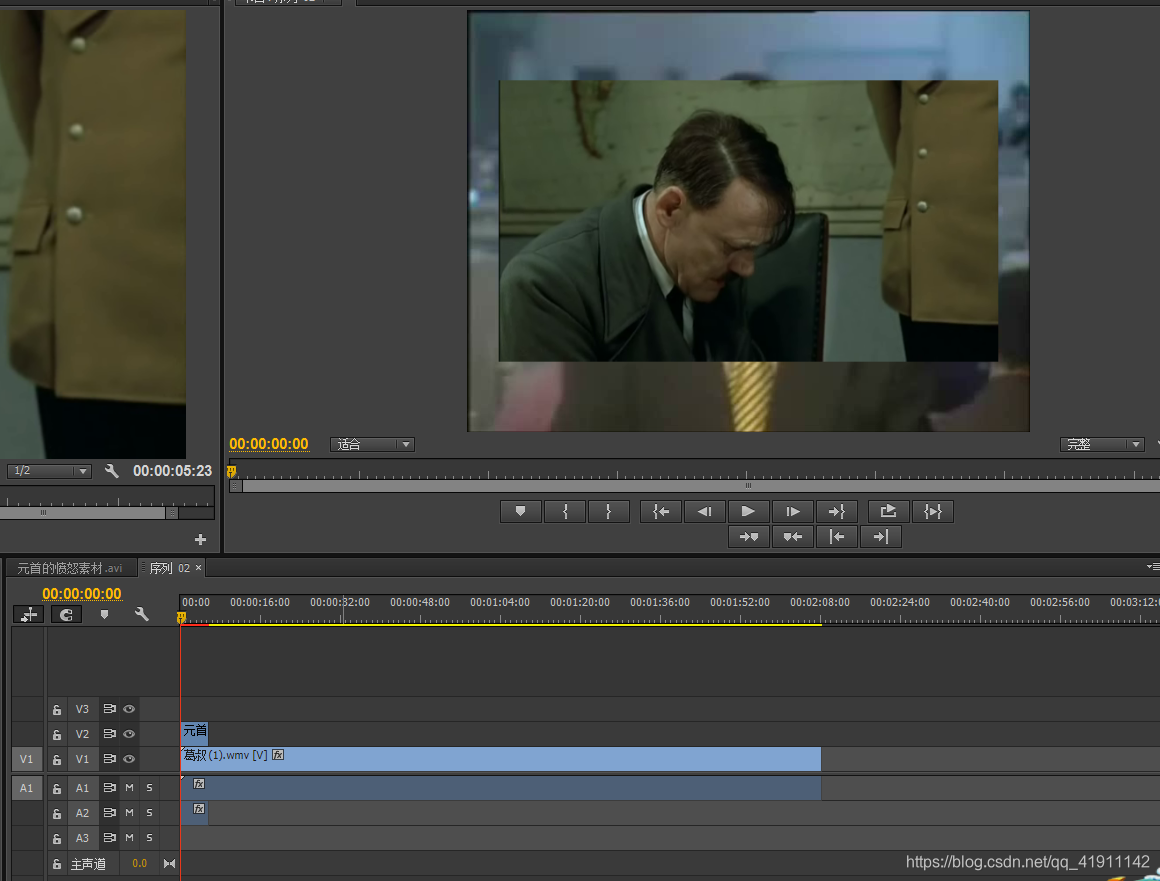Viewport: 1160px width, 881px height.
Task: Add a marker to the timeline
Action: coord(104,615)
